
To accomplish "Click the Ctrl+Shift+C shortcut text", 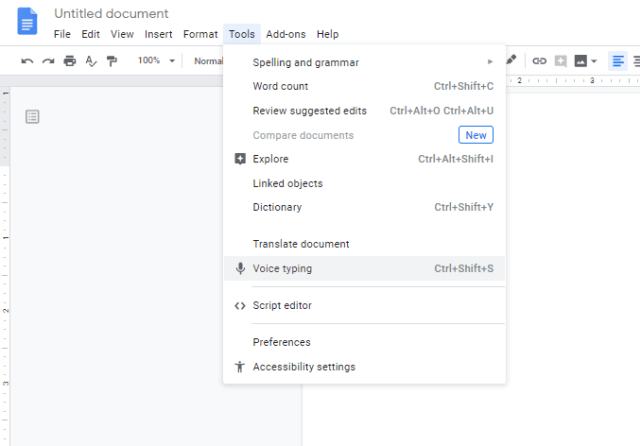I will pos(464,87).
